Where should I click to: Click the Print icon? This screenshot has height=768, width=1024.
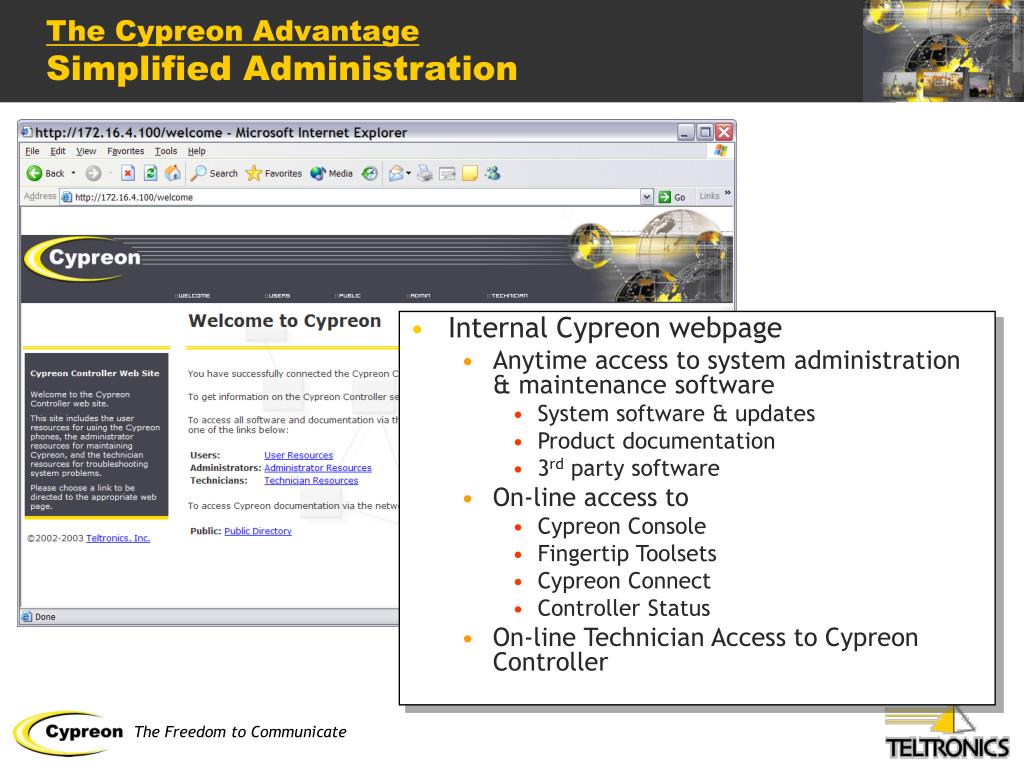coord(425,173)
